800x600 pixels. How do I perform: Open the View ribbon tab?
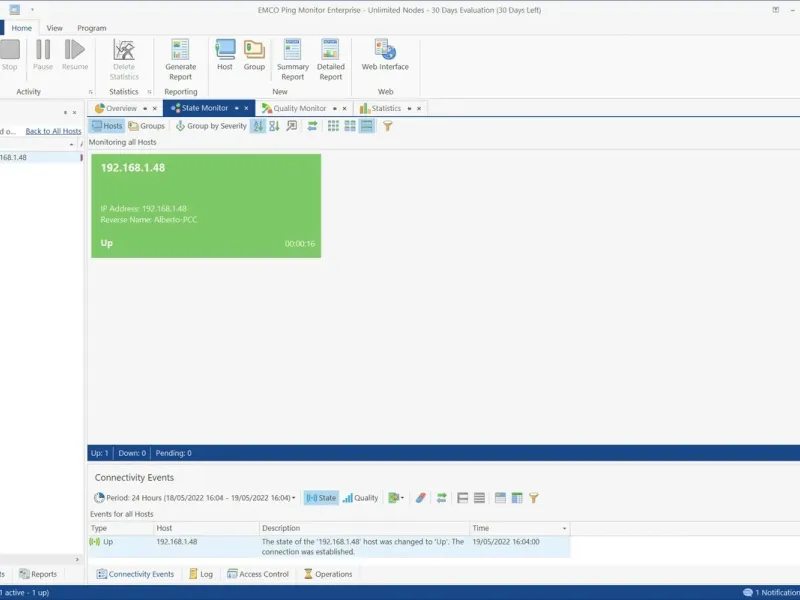[x=55, y=28]
